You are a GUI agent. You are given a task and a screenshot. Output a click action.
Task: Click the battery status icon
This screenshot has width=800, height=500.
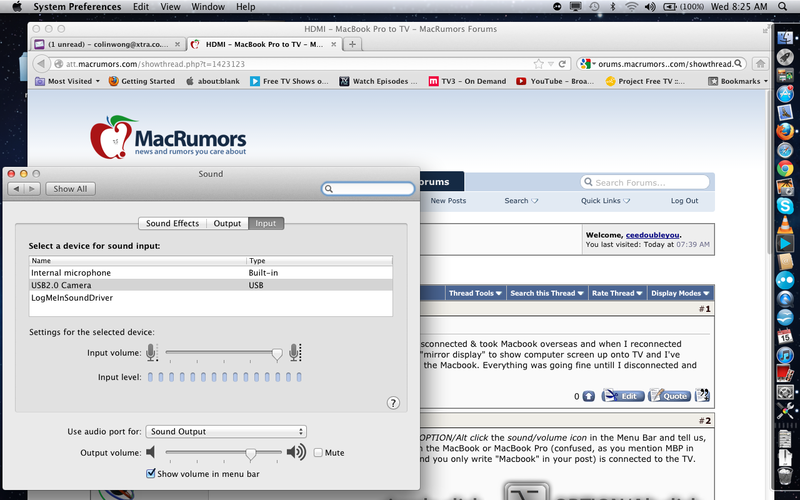669,7
